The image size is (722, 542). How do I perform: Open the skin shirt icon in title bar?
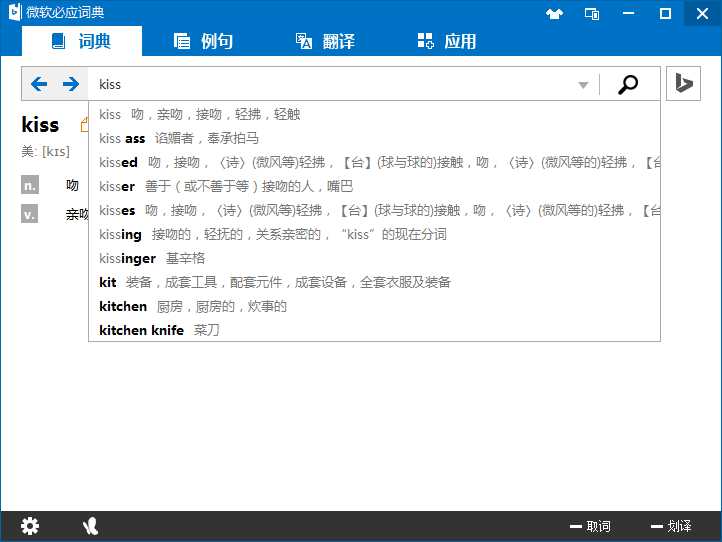554,14
